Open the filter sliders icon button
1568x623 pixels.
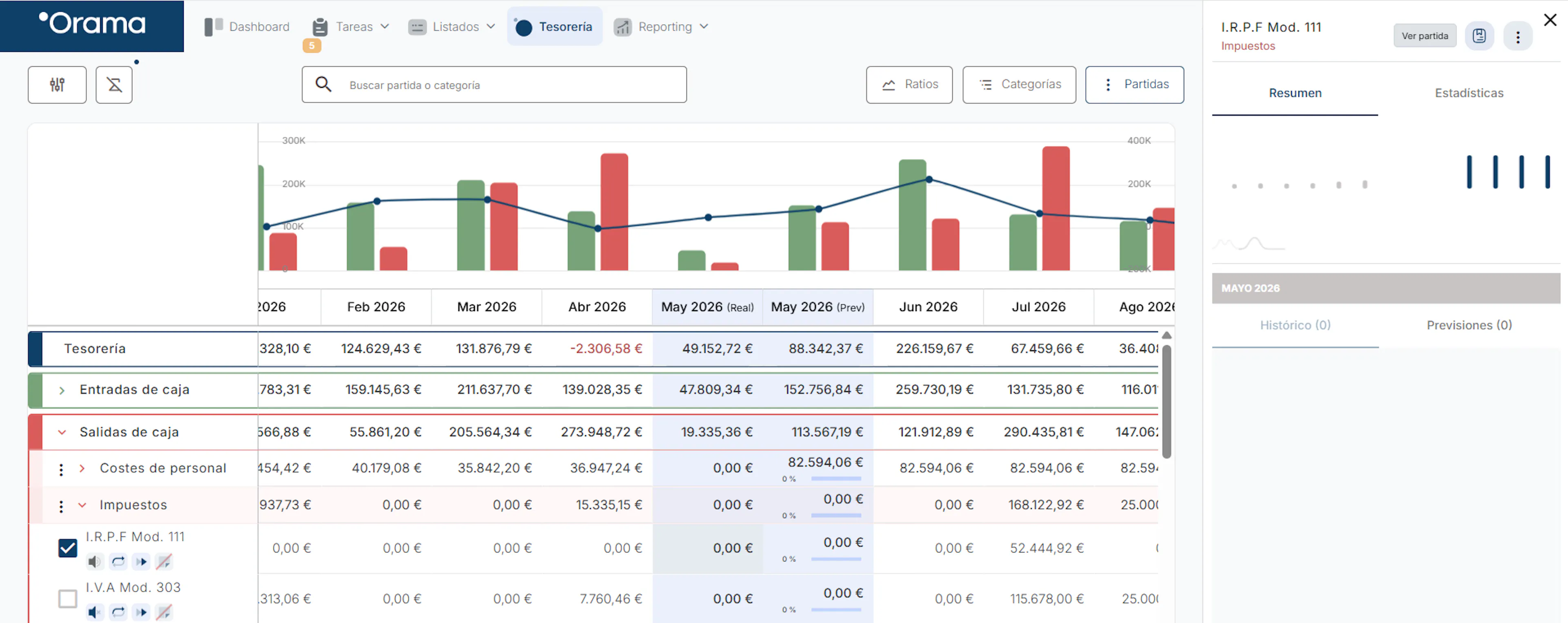click(57, 85)
